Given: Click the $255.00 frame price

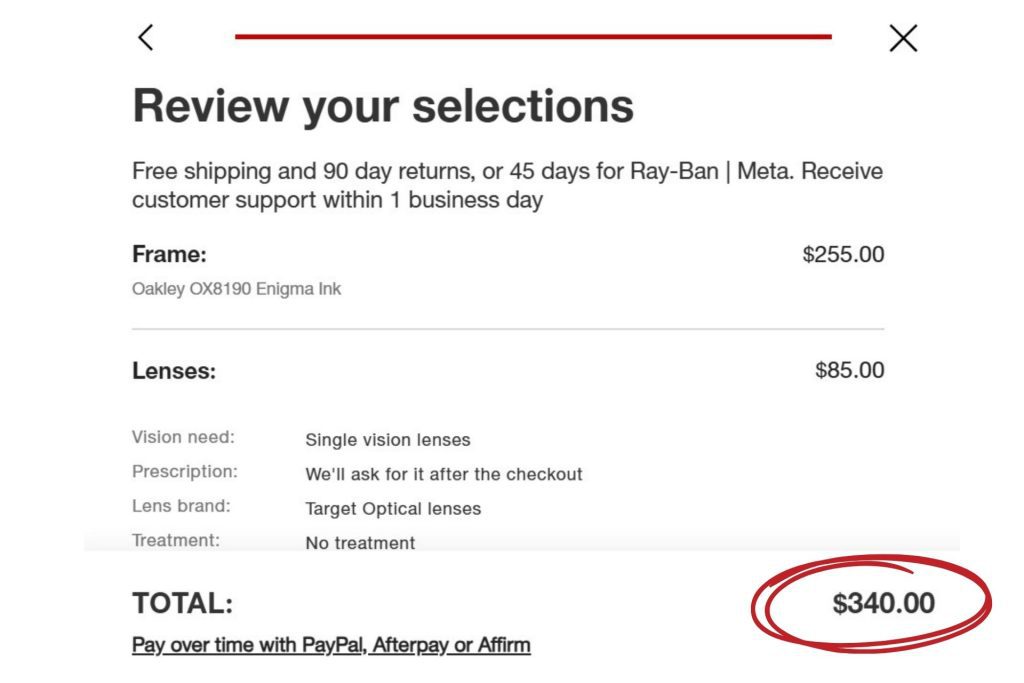Looking at the screenshot, I should coord(843,254).
